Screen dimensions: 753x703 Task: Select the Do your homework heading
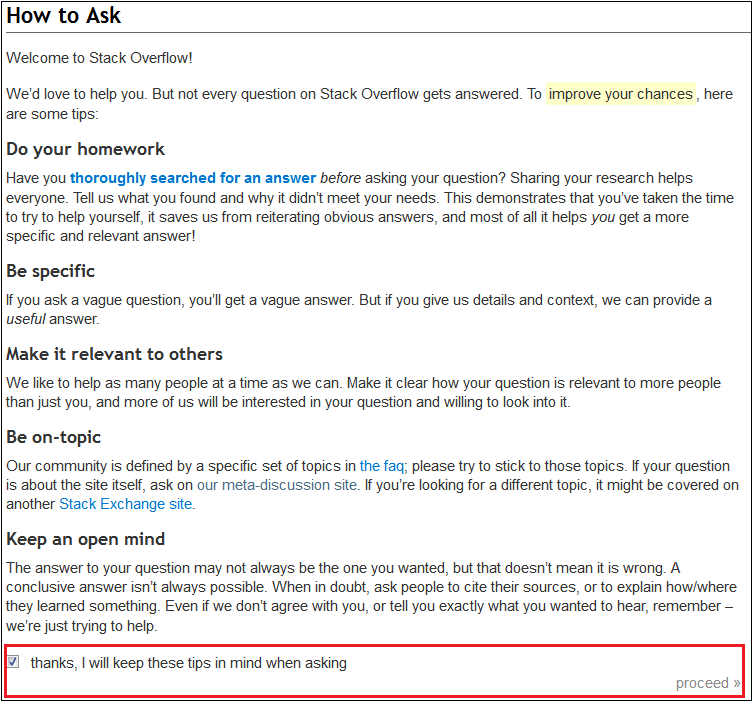point(85,149)
